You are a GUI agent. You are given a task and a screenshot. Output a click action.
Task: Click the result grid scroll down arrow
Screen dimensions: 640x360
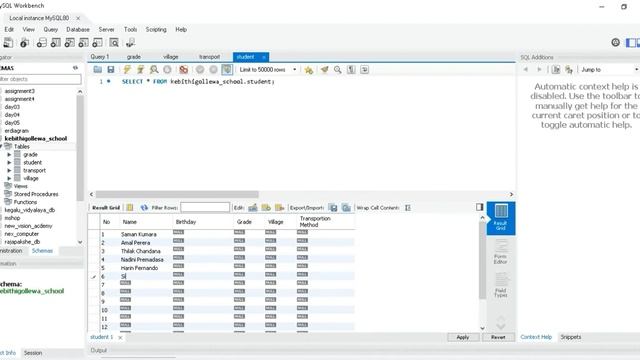[x=482, y=328]
